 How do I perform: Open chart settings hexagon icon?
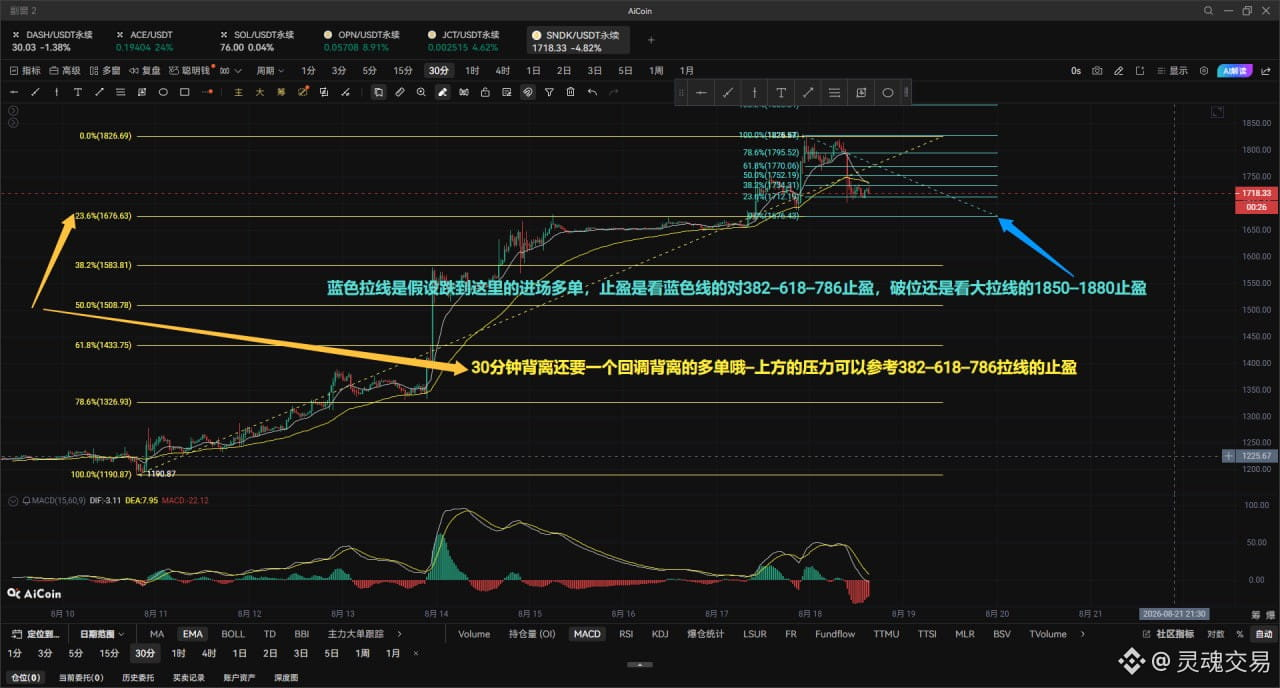(x=1204, y=71)
